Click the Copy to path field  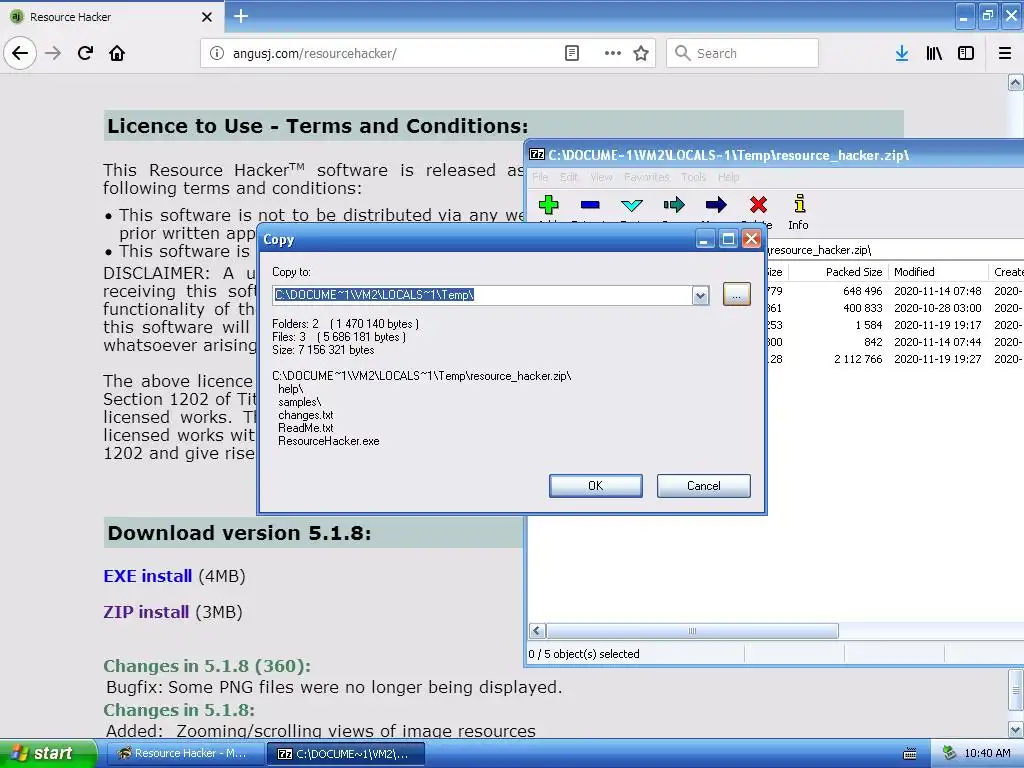pos(483,295)
